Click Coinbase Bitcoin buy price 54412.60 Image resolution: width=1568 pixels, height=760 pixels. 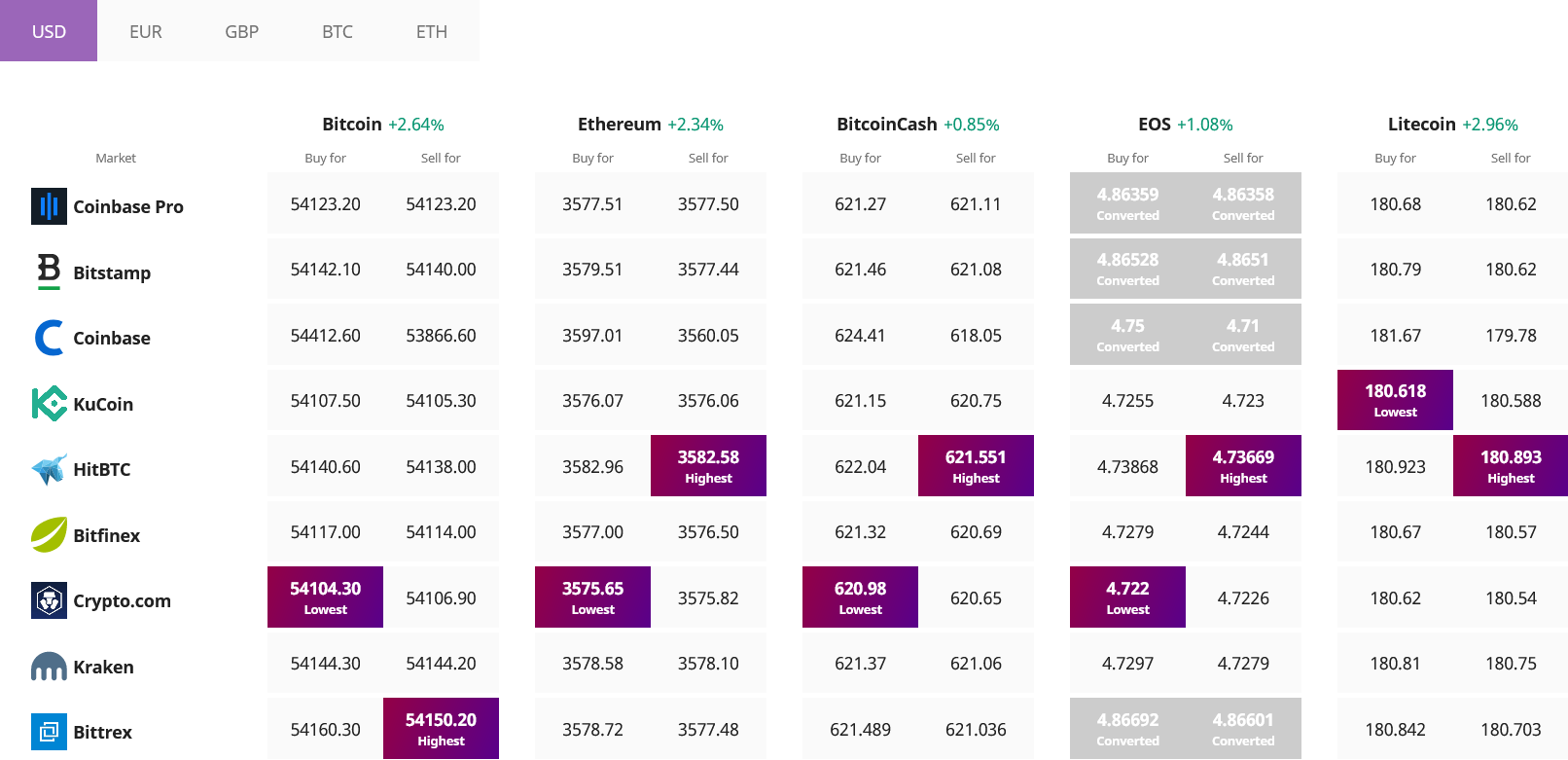pyautogui.click(x=325, y=335)
